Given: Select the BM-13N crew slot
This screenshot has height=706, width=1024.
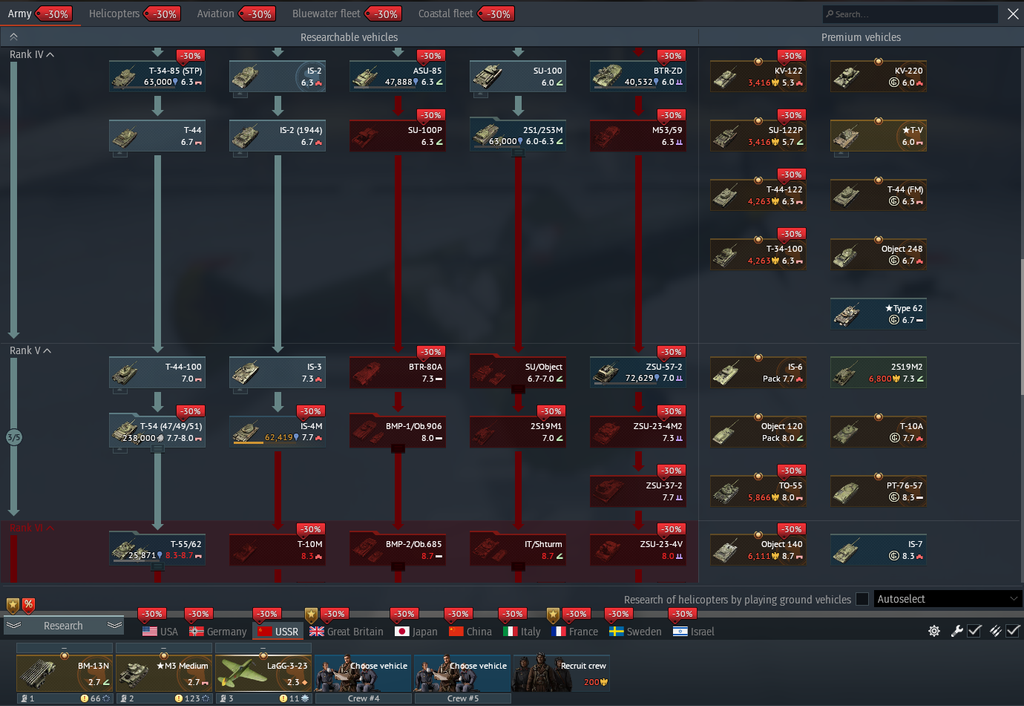Looking at the screenshot, I should coord(64,675).
